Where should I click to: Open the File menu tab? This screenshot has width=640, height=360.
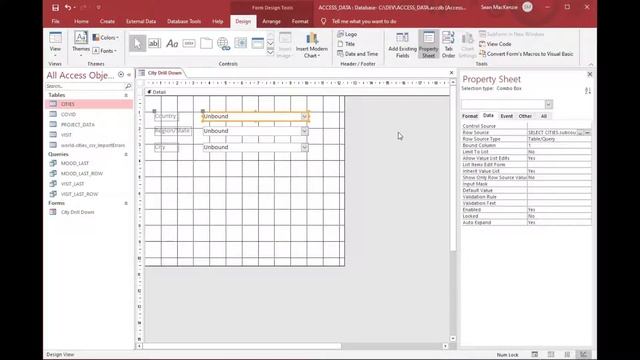[56, 21]
